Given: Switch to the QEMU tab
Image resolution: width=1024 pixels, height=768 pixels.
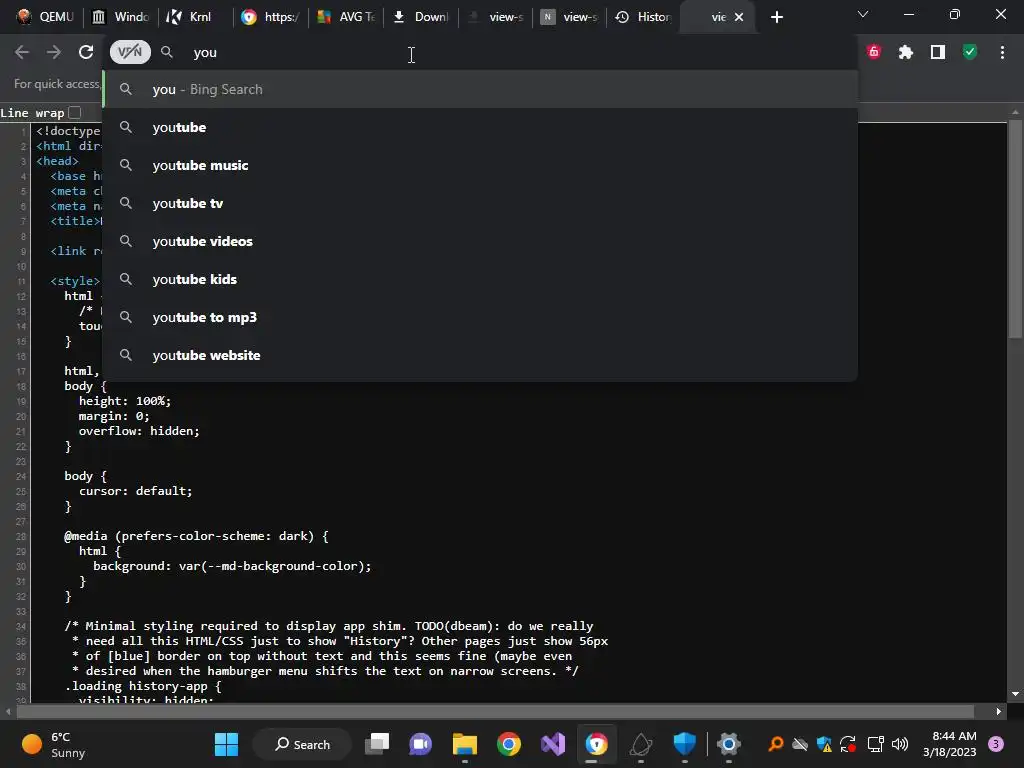Looking at the screenshot, I should tap(44, 17).
